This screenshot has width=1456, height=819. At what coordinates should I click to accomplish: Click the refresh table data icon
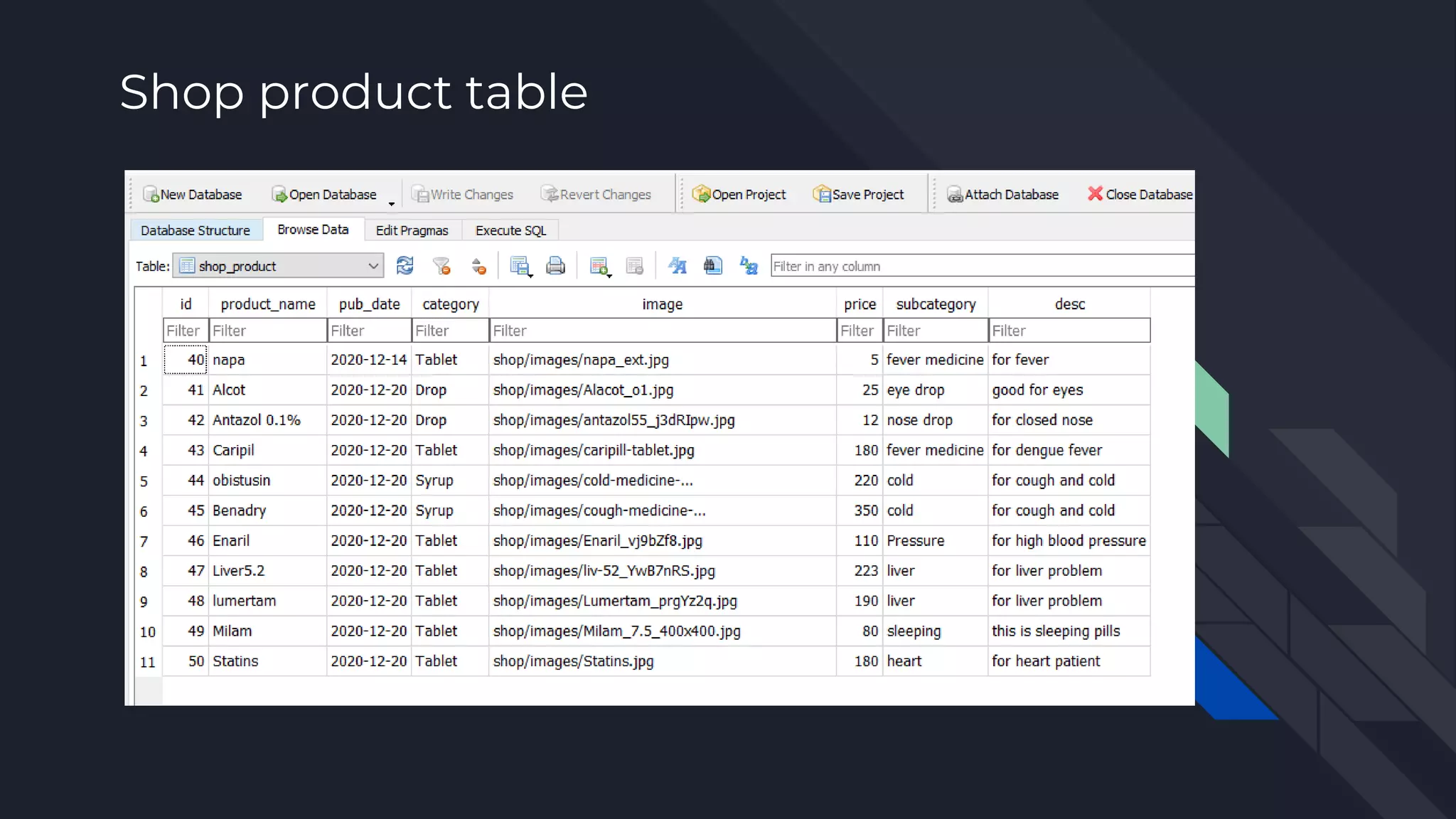pos(405,266)
